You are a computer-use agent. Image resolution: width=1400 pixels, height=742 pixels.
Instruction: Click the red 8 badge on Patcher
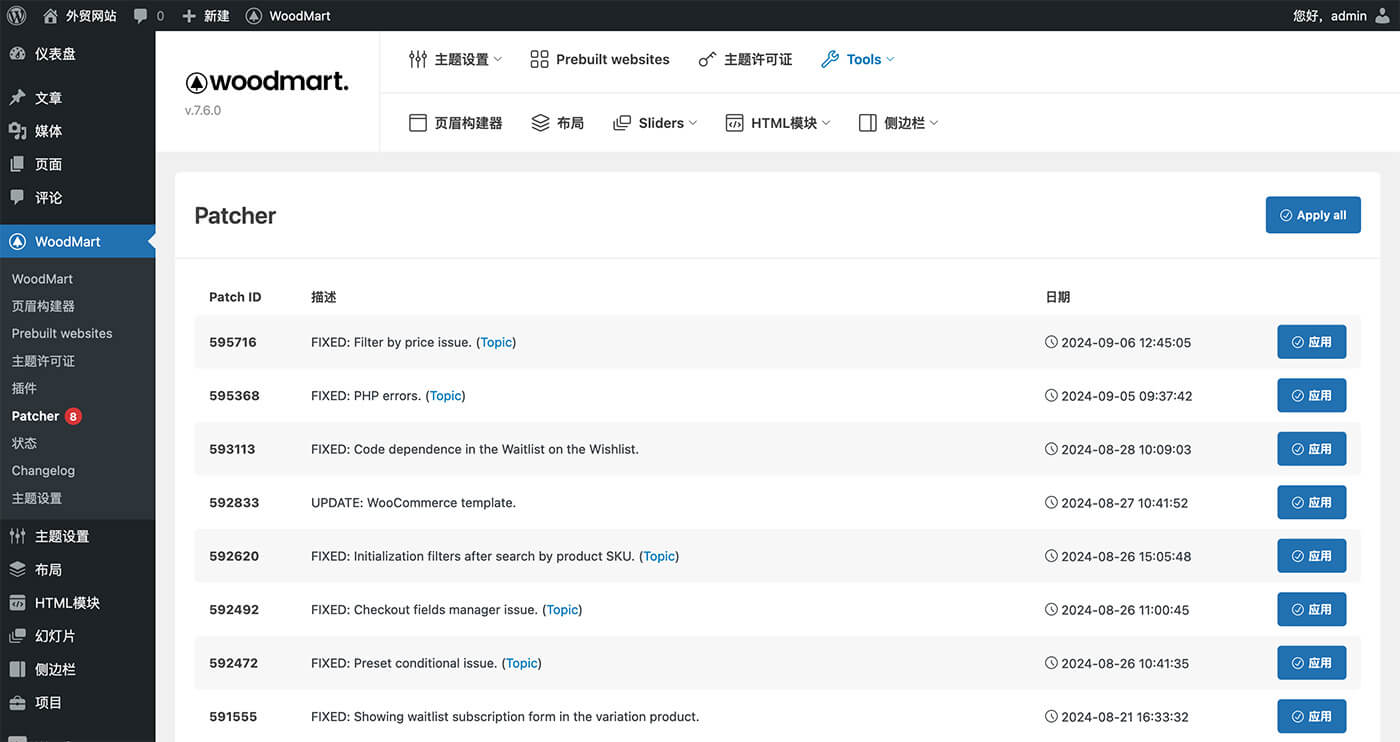(x=73, y=416)
